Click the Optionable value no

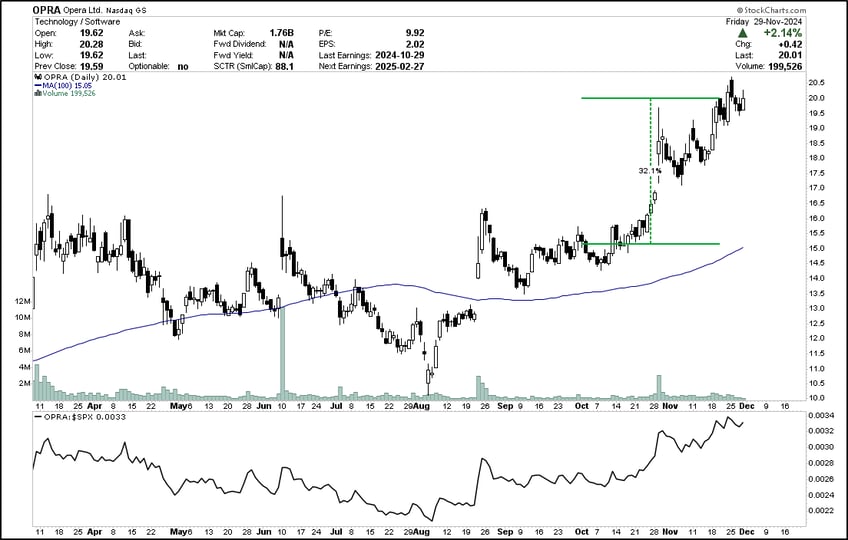pos(183,66)
